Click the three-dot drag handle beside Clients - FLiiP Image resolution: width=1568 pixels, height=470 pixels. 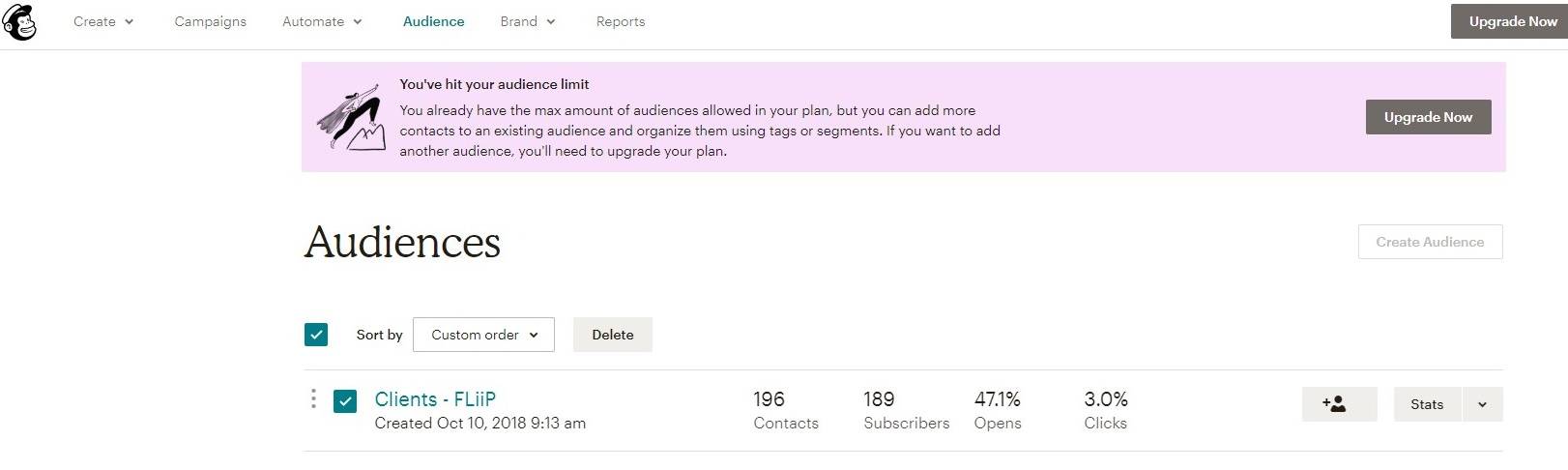(x=313, y=399)
